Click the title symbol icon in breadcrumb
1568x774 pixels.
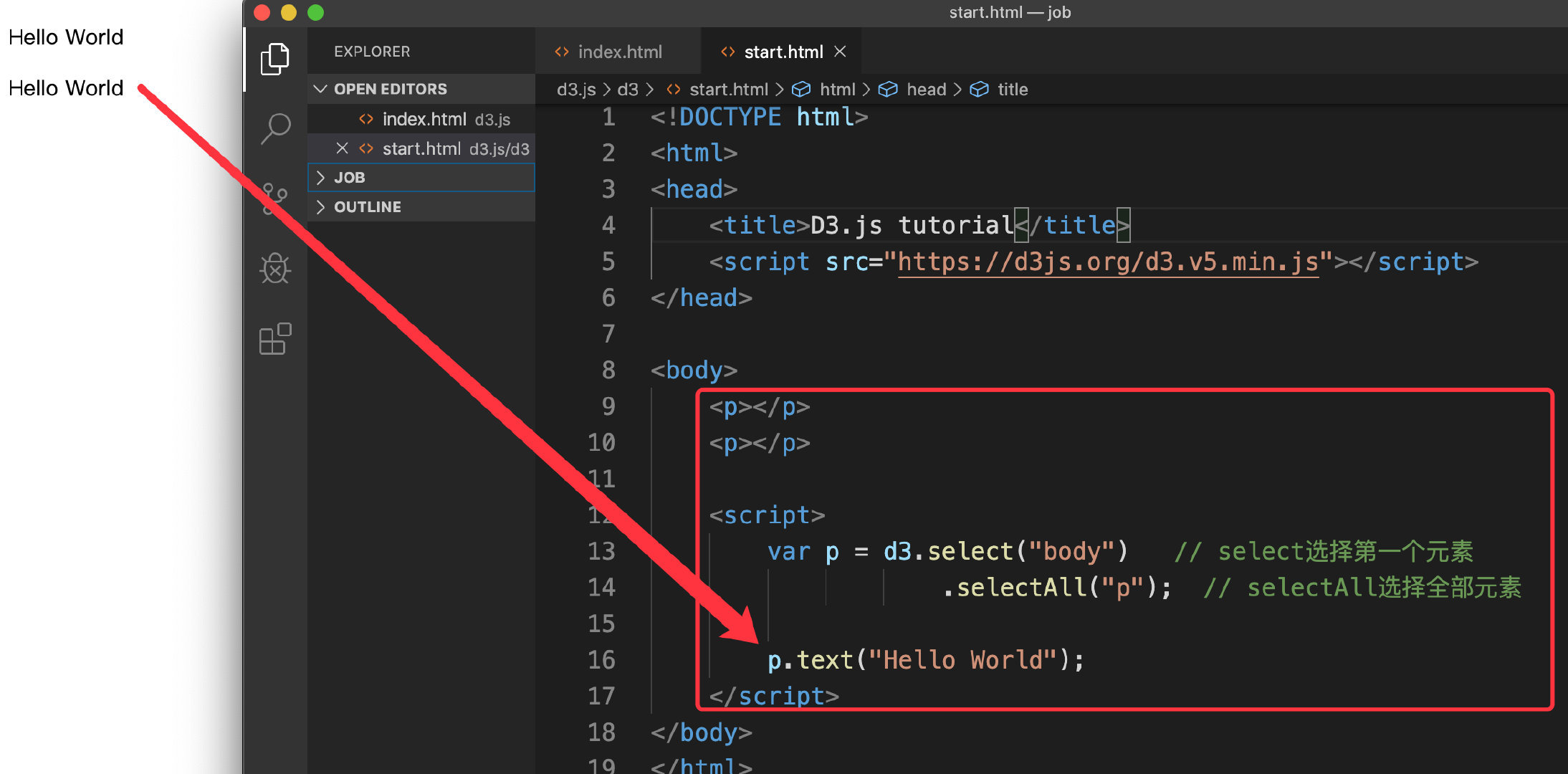(x=979, y=90)
